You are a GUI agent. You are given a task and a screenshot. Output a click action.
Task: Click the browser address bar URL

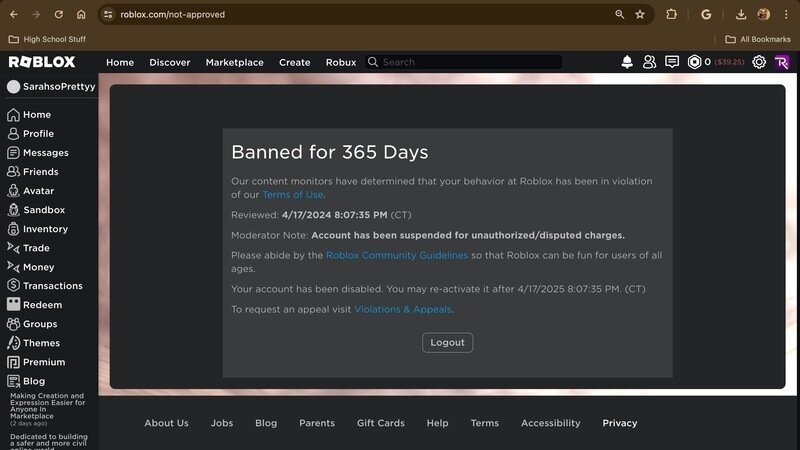172,14
